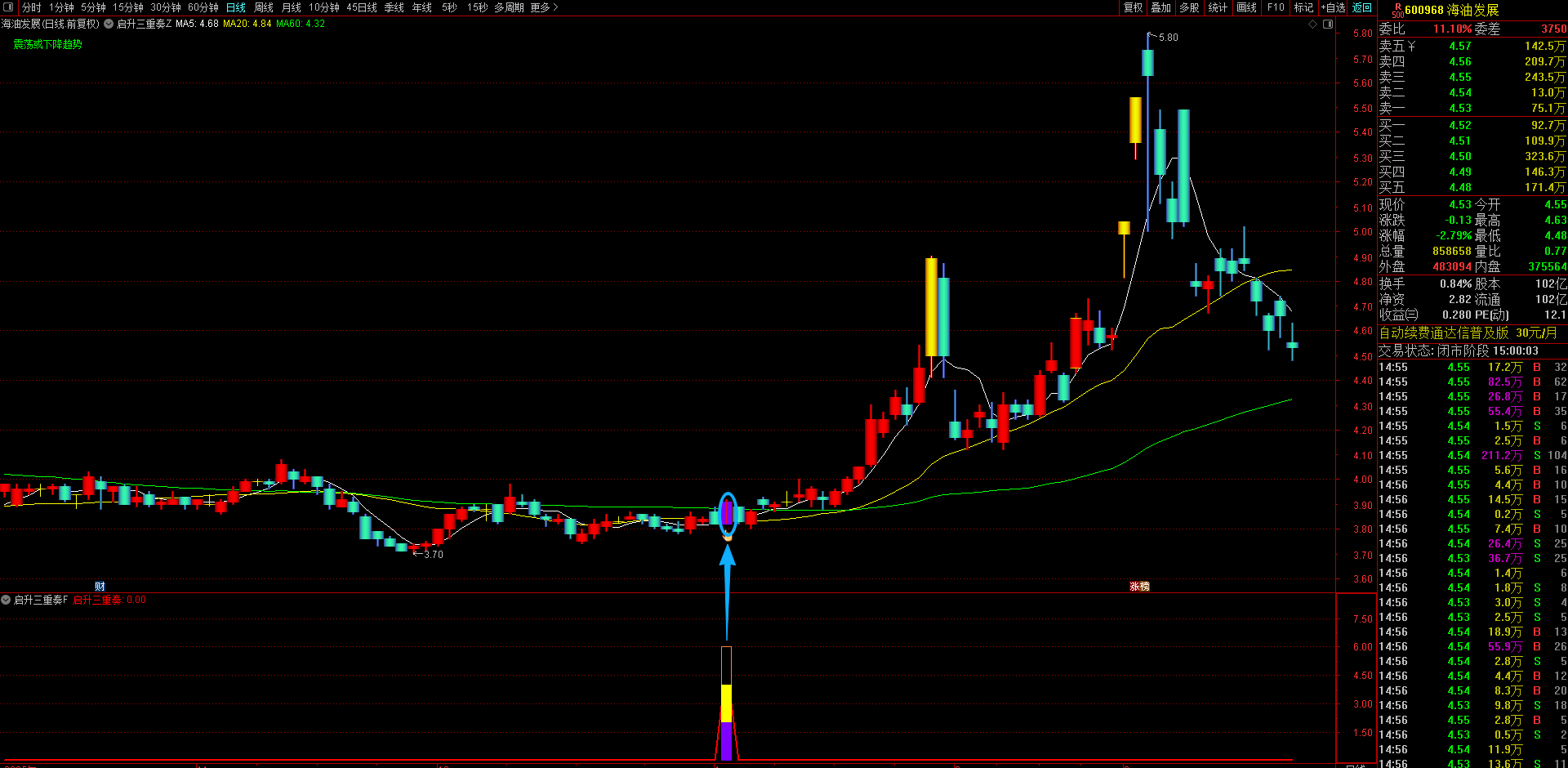Open F10 company info
1568x768 pixels.
1276,7
